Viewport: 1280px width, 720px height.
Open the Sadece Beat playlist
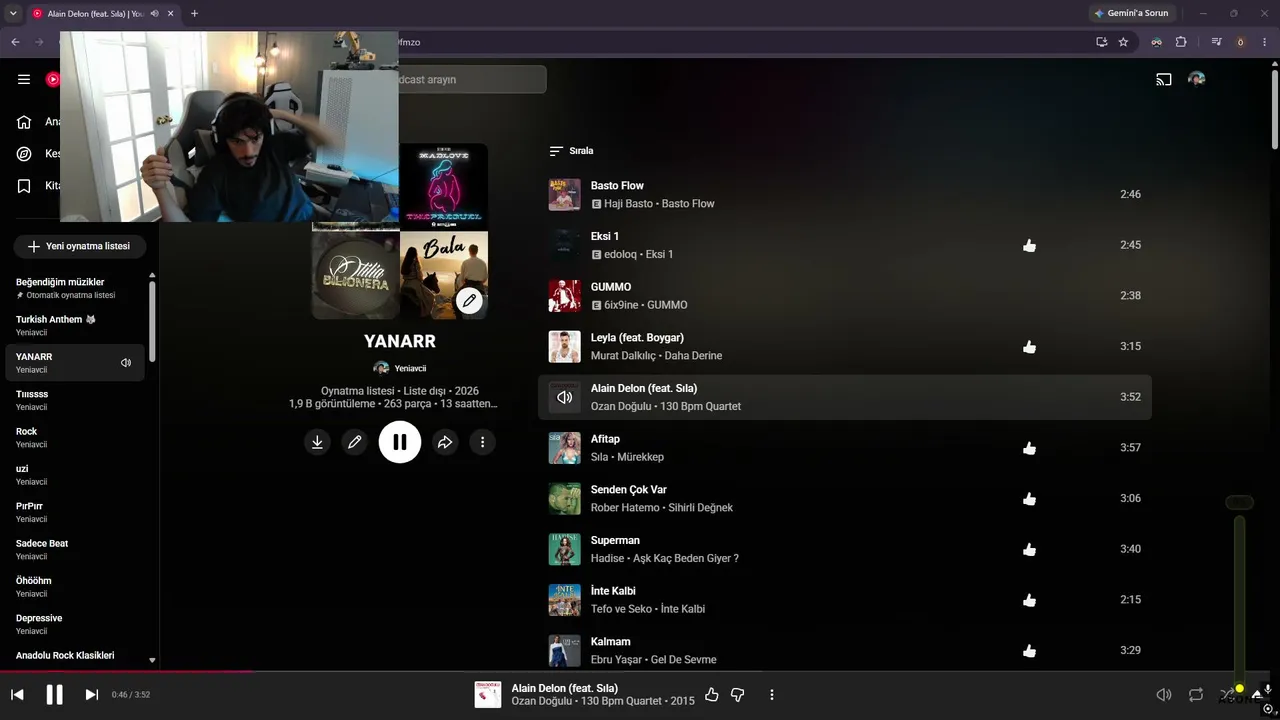pyautogui.click(x=75, y=549)
